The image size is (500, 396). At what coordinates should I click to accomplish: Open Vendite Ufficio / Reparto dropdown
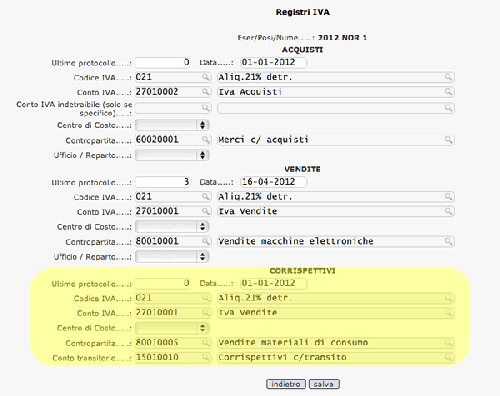click(172, 257)
